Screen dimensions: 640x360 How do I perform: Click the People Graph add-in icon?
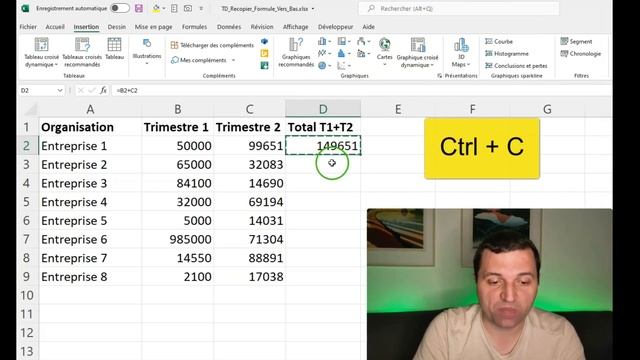(264, 65)
